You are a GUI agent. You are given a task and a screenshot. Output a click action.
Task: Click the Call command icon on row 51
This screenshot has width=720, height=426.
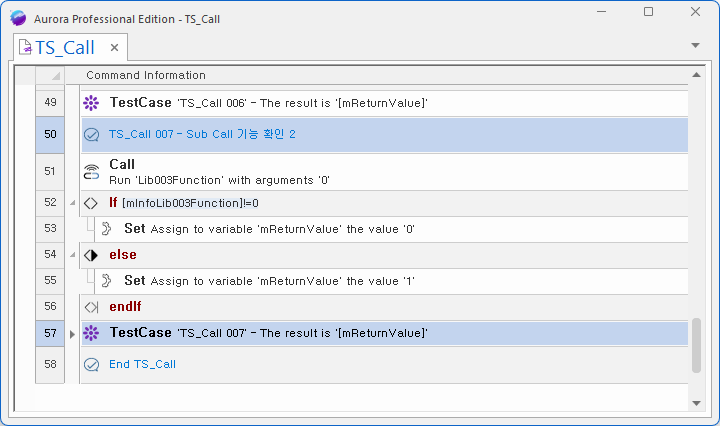[91, 172]
